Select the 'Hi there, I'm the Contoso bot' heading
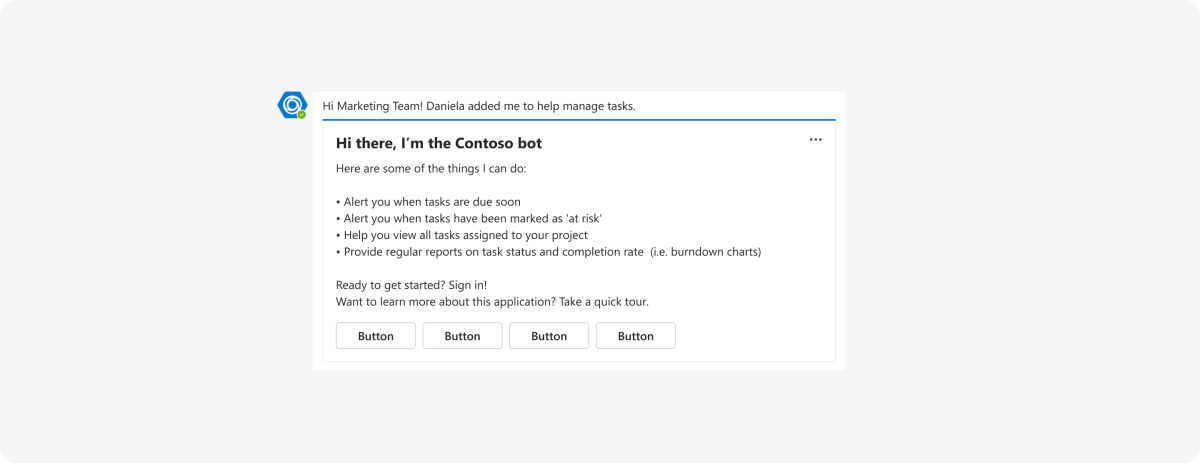1200x463 pixels. point(439,143)
